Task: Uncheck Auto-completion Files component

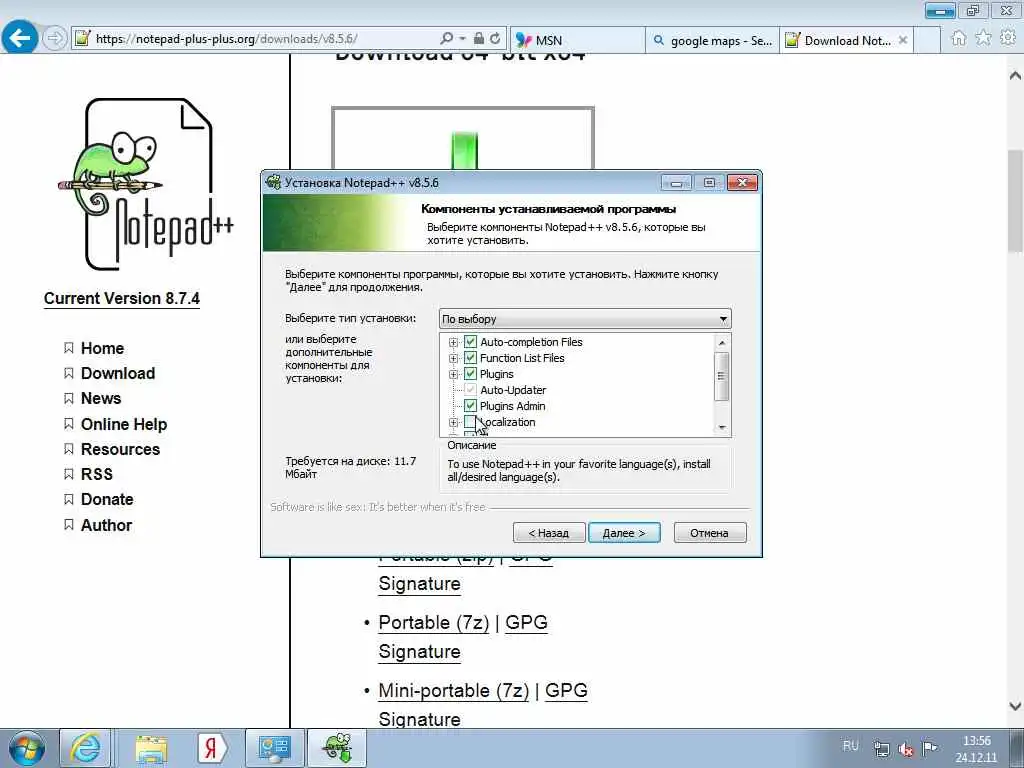Action: pos(470,342)
